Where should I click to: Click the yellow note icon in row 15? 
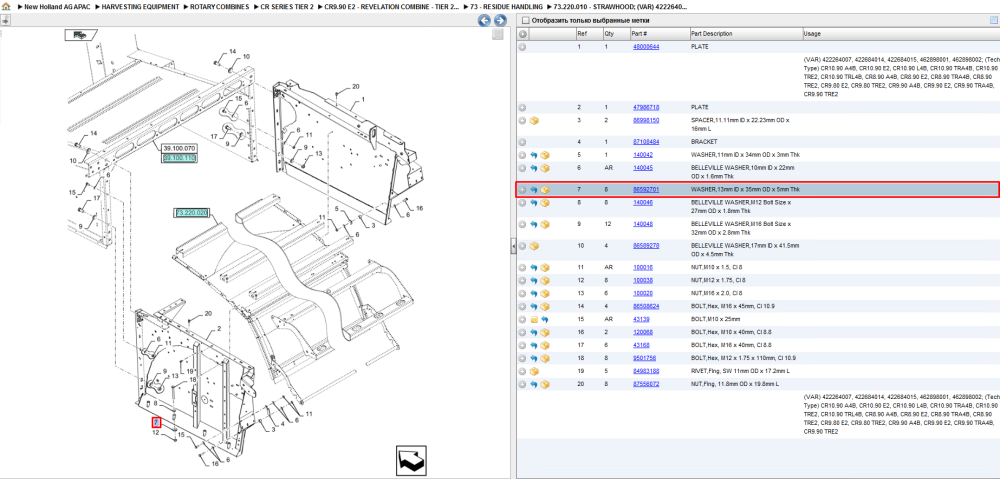coord(534,319)
